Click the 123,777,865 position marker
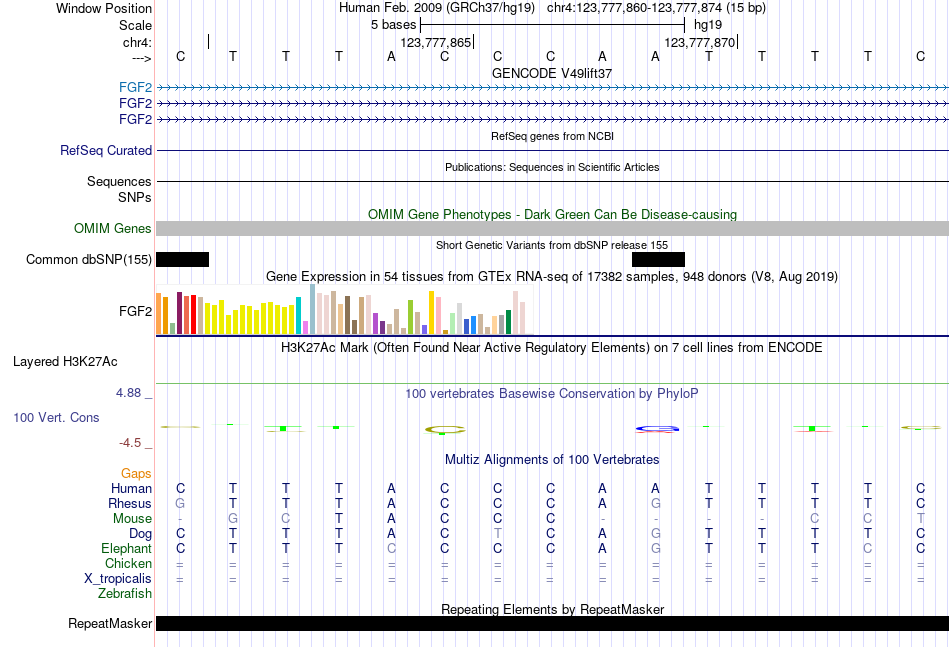Viewport: 950px width, 647px height. (x=436, y=42)
